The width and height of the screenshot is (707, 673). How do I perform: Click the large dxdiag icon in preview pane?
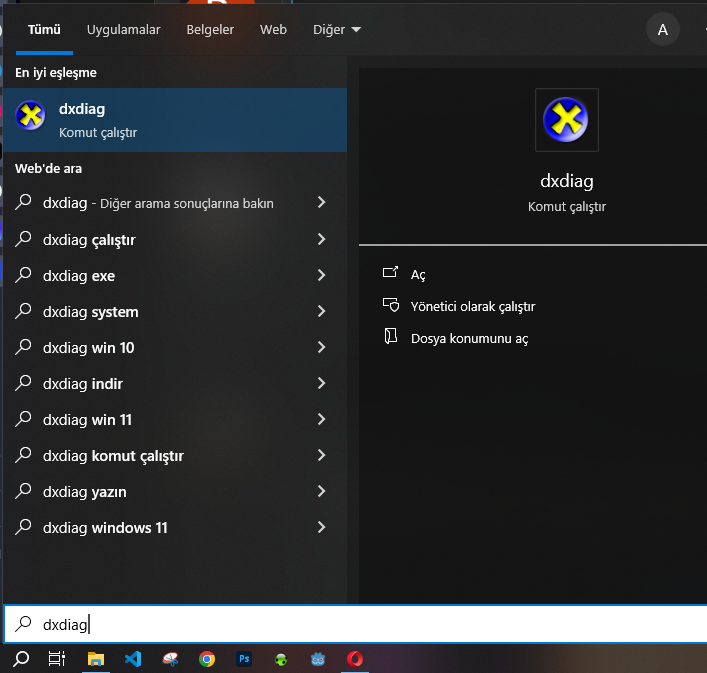pyautogui.click(x=566, y=120)
